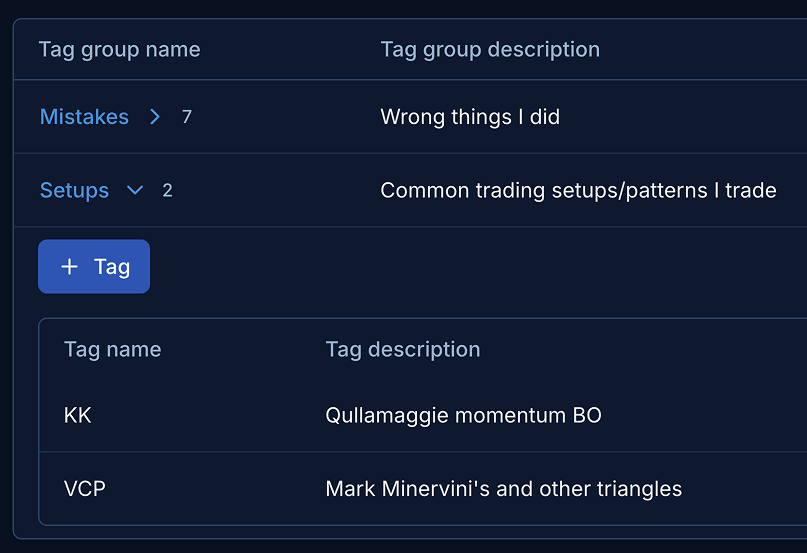Expand the Mistakes tag group chevron

pyautogui.click(x=155, y=117)
